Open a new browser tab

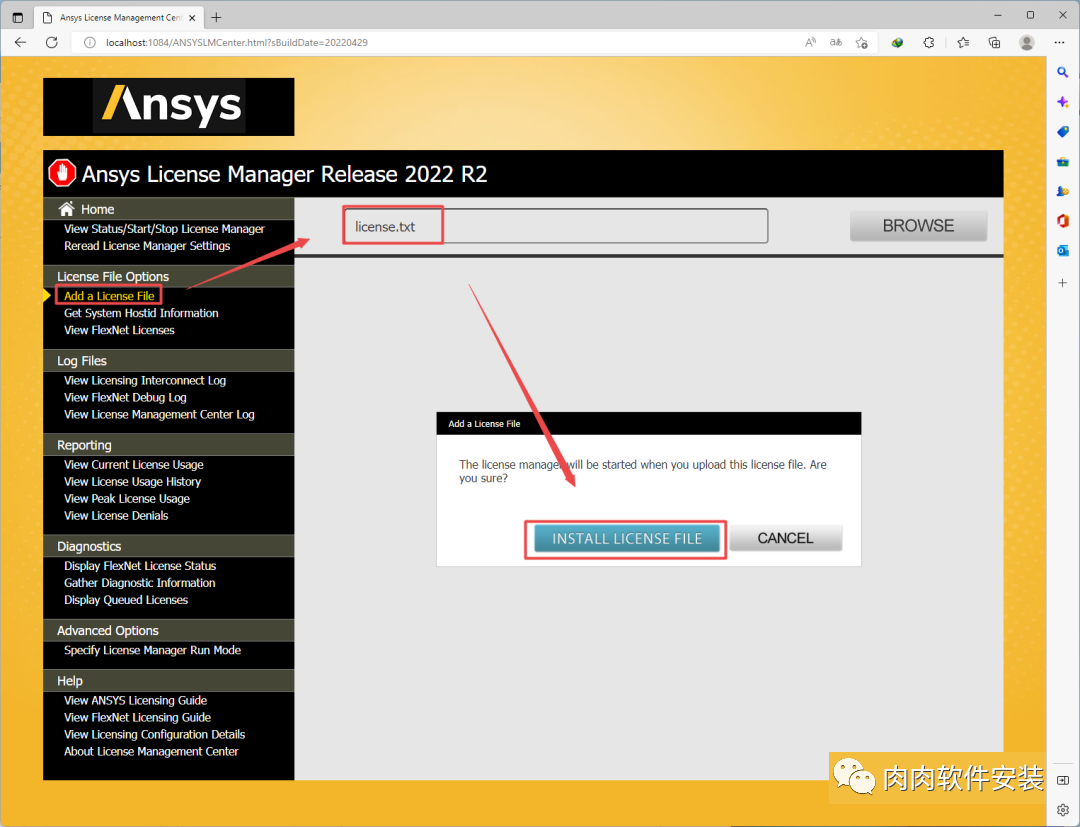(x=216, y=17)
